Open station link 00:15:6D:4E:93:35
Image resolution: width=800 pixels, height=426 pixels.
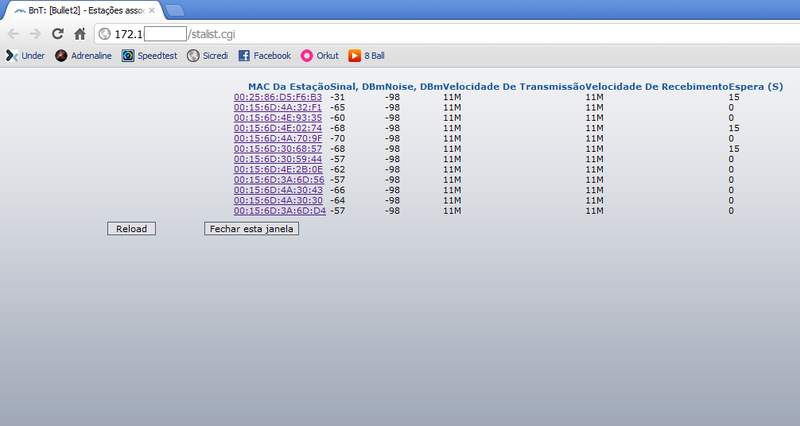click(278, 118)
